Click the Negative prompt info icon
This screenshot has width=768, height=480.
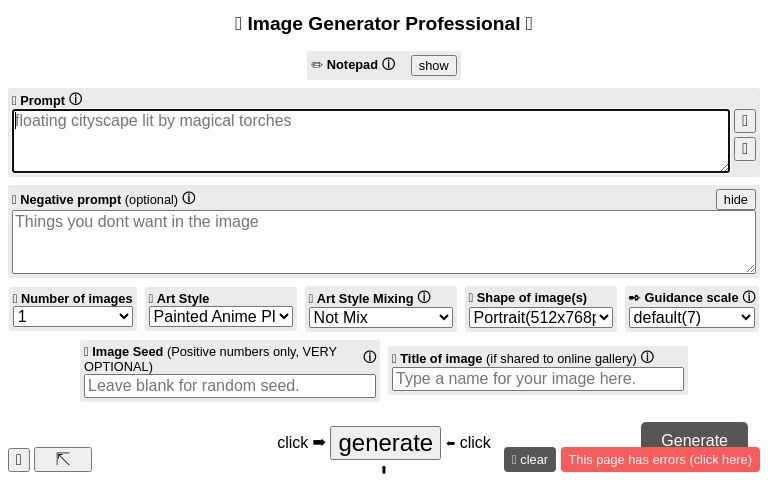pos(188,198)
